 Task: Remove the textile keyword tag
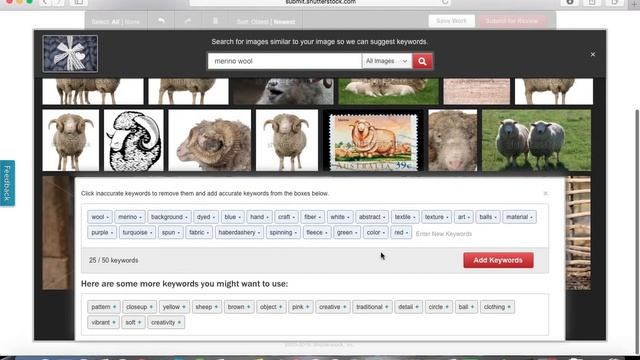pyautogui.click(x=404, y=217)
